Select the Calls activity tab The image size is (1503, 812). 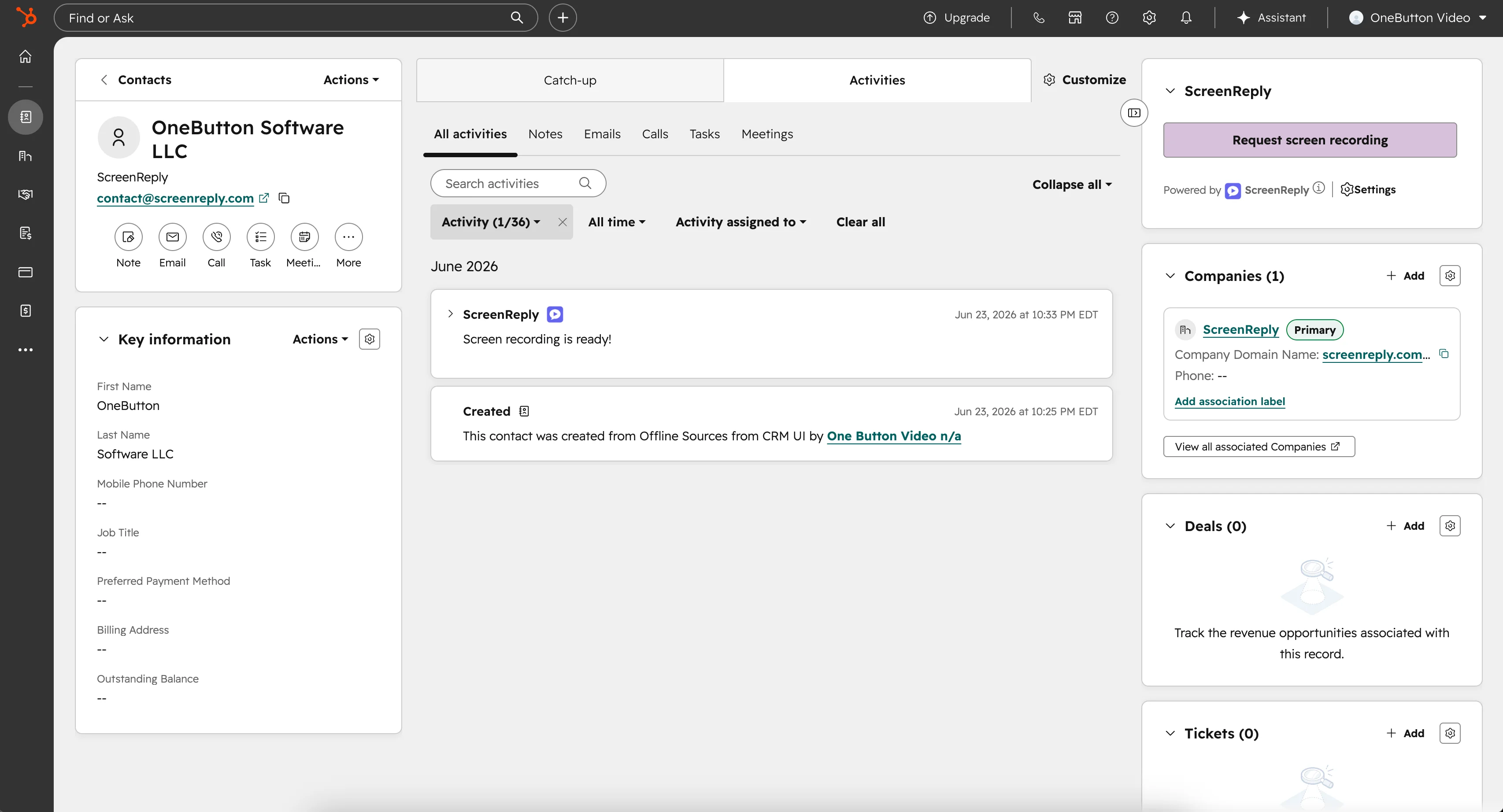click(x=655, y=134)
